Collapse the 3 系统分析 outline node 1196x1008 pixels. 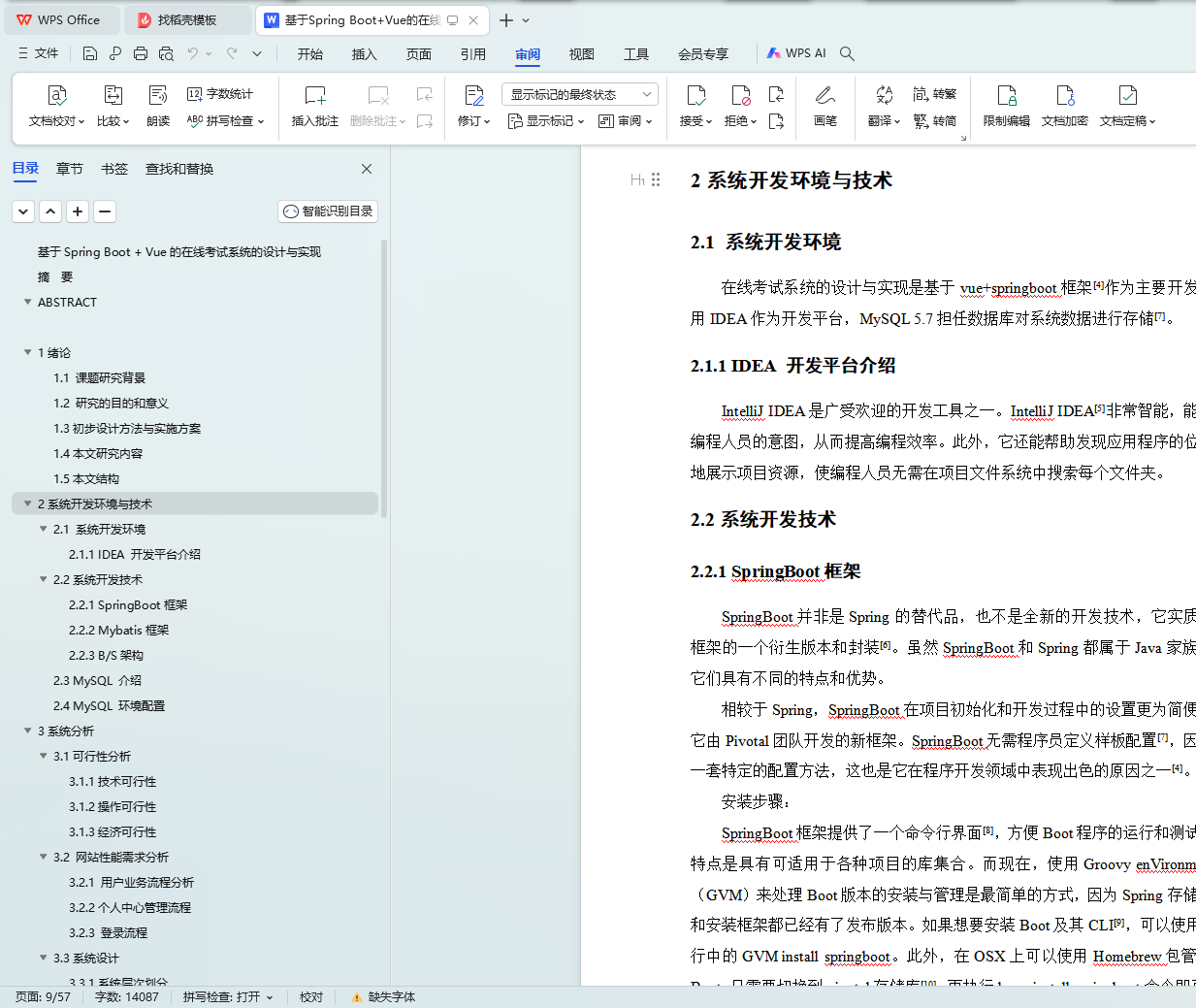point(28,731)
